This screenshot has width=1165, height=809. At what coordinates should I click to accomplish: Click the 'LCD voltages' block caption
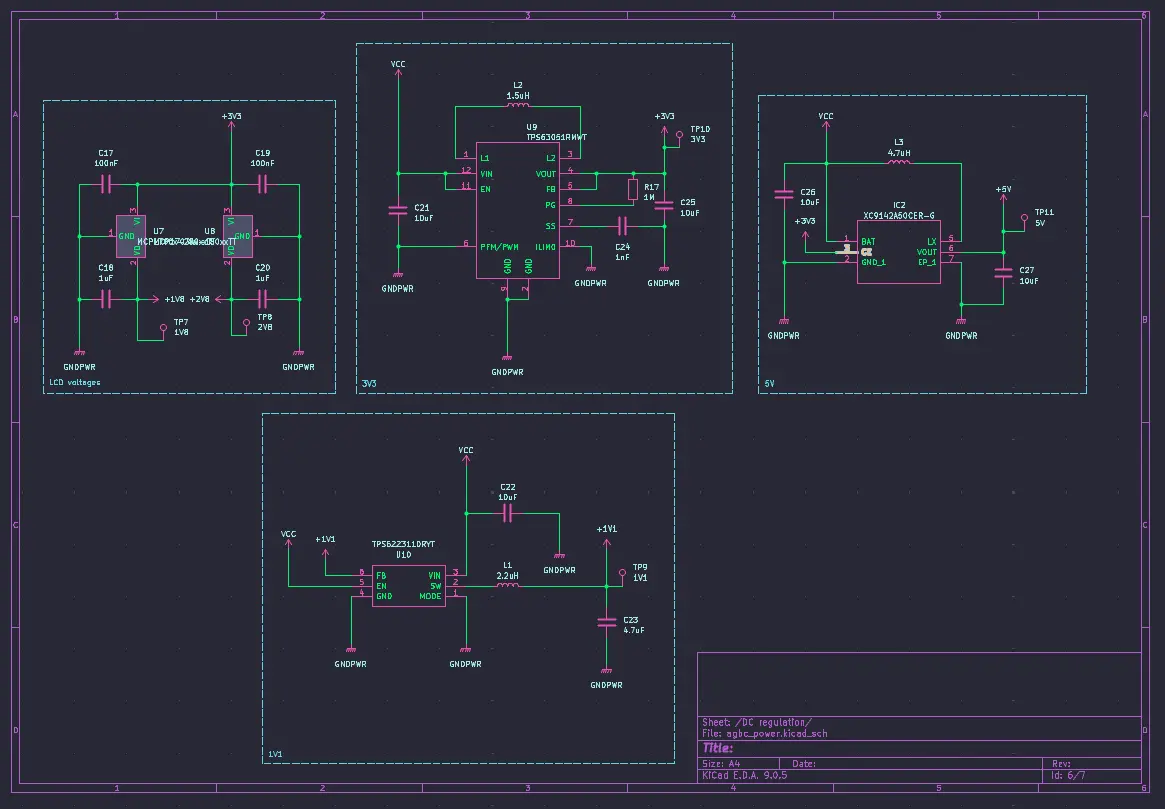pyautogui.click(x=74, y=383)
